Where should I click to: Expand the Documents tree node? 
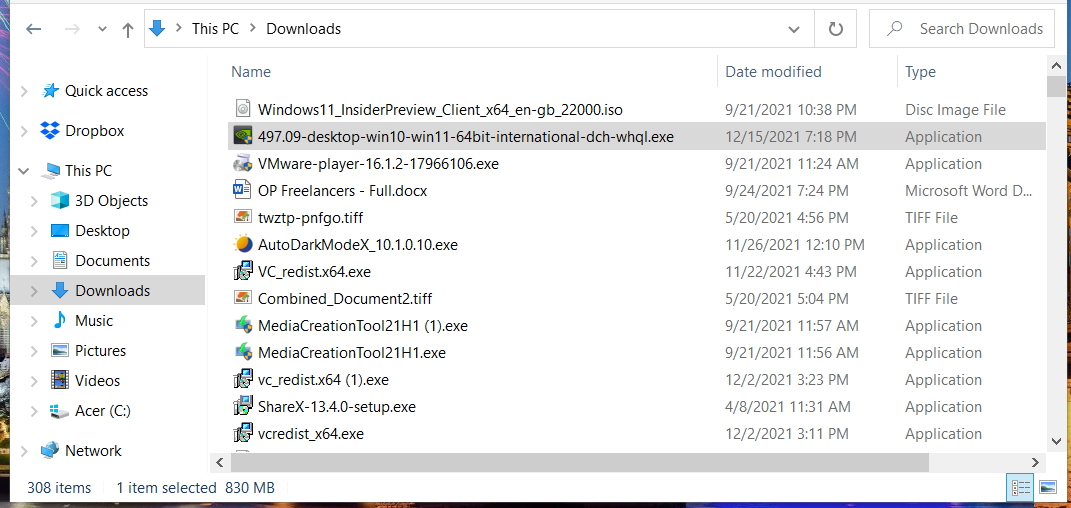click(34, 261)
